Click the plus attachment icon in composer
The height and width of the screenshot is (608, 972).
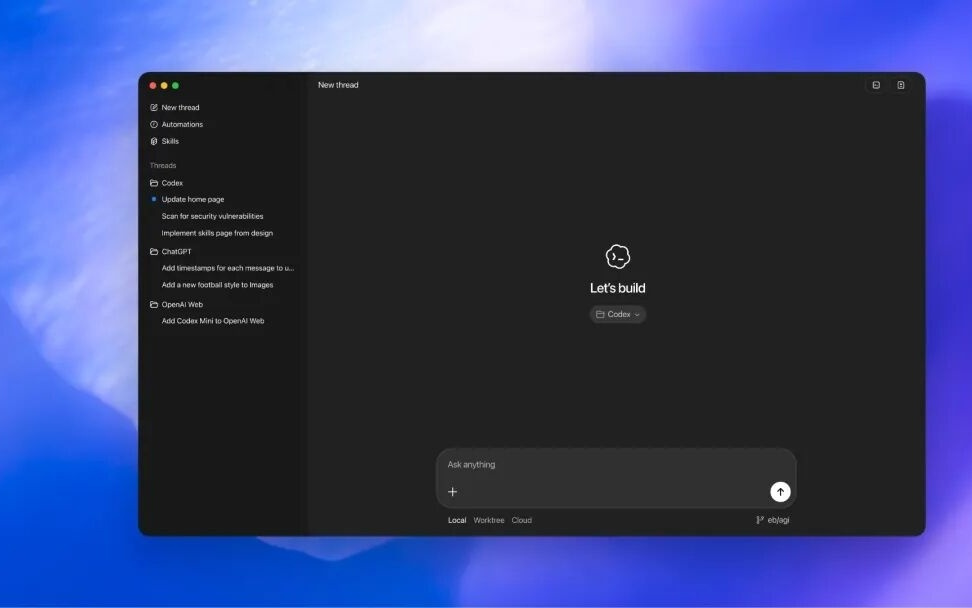point(452,492)
